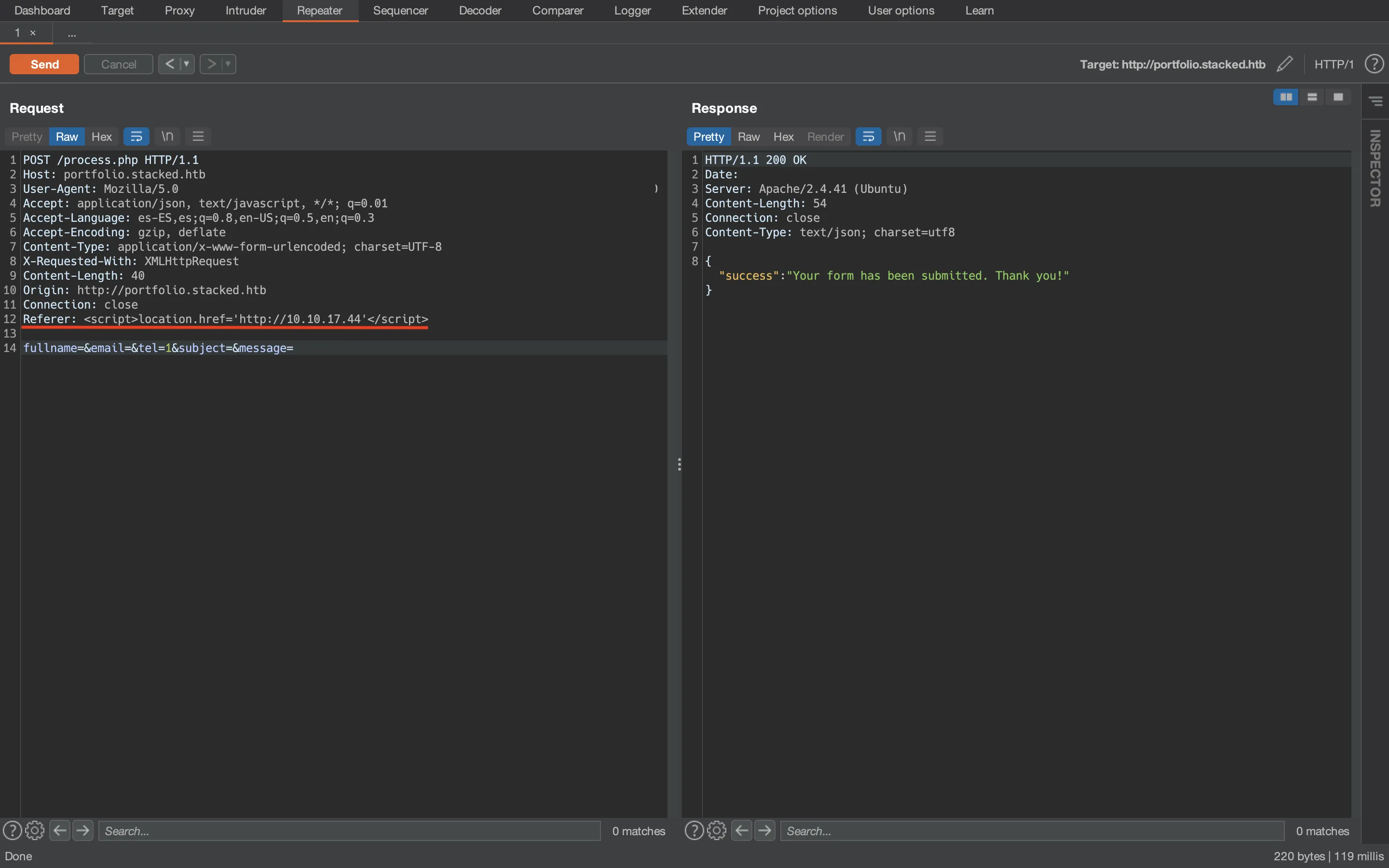Open the Dashboard tab
Image resolution: width=1389 pixels, height=868 pixels.
tap(42, 10)
